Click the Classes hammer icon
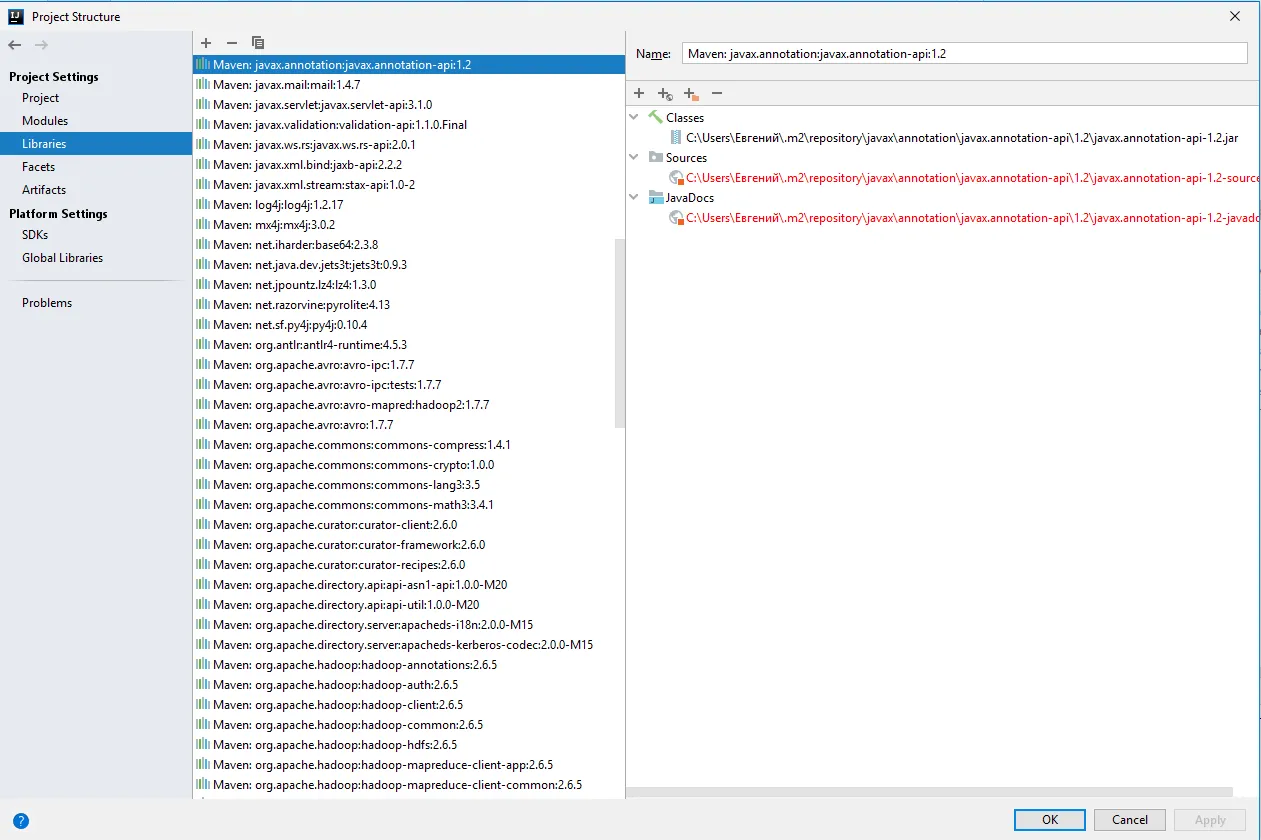Viewport: 1261px width, 840px height. pos(656,117)
